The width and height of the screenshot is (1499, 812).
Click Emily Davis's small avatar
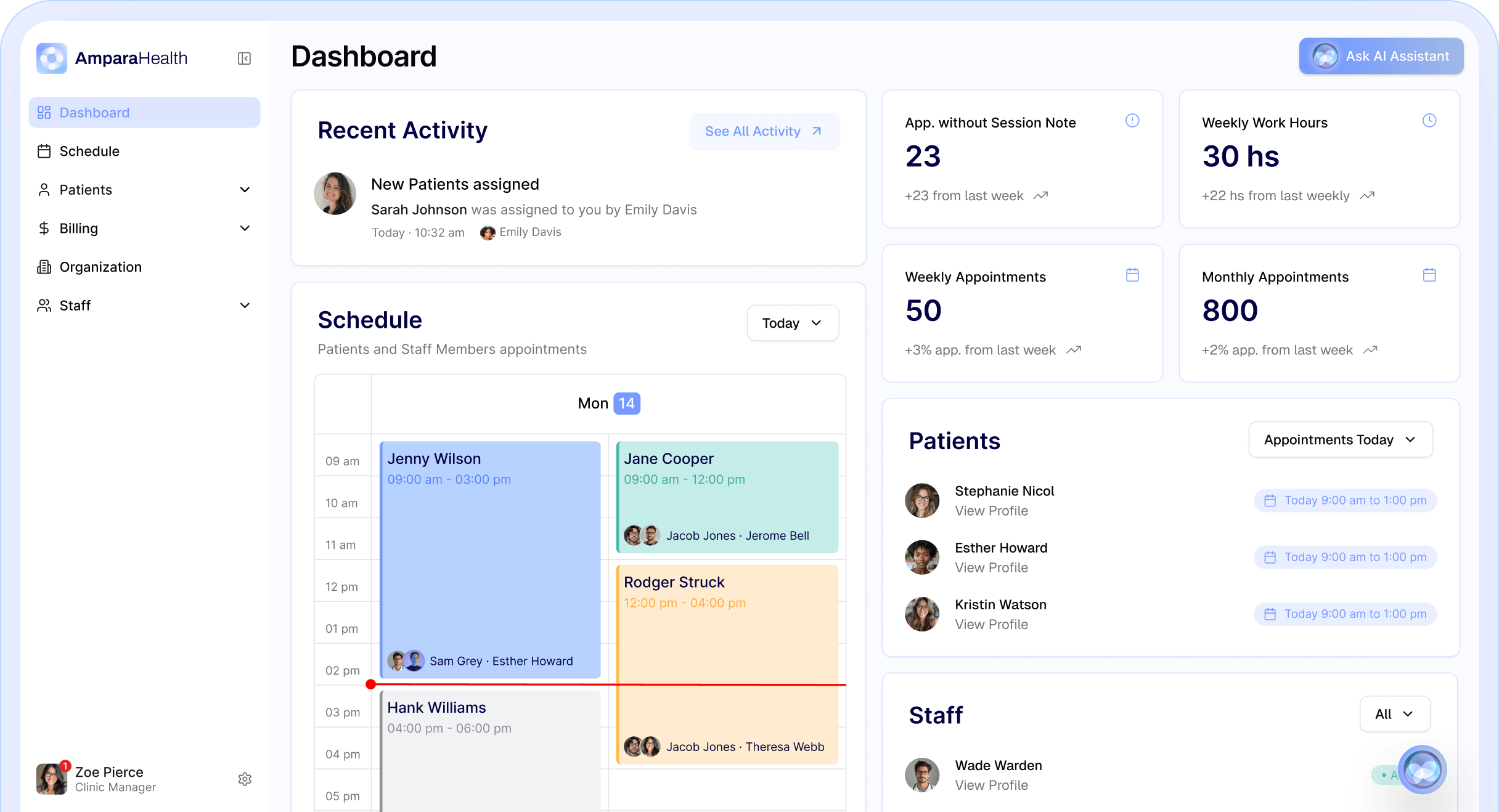(488, 233)
